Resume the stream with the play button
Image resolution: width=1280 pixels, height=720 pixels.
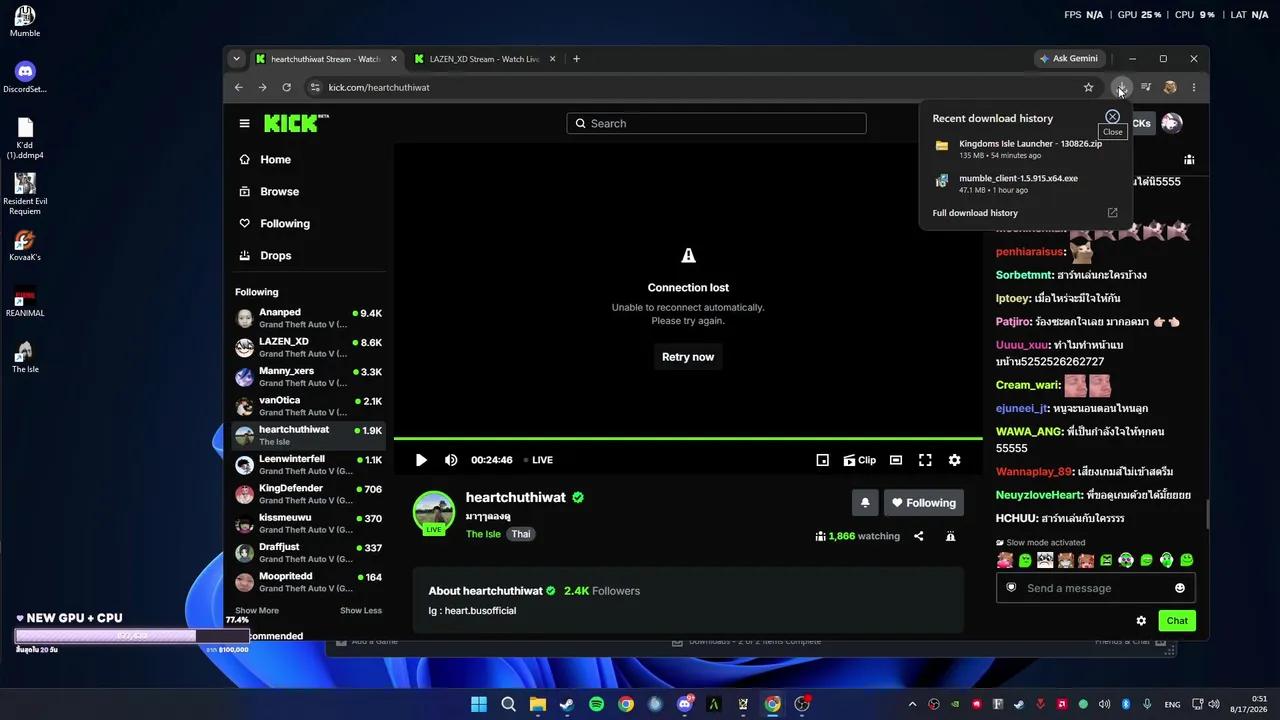[421, 460]
